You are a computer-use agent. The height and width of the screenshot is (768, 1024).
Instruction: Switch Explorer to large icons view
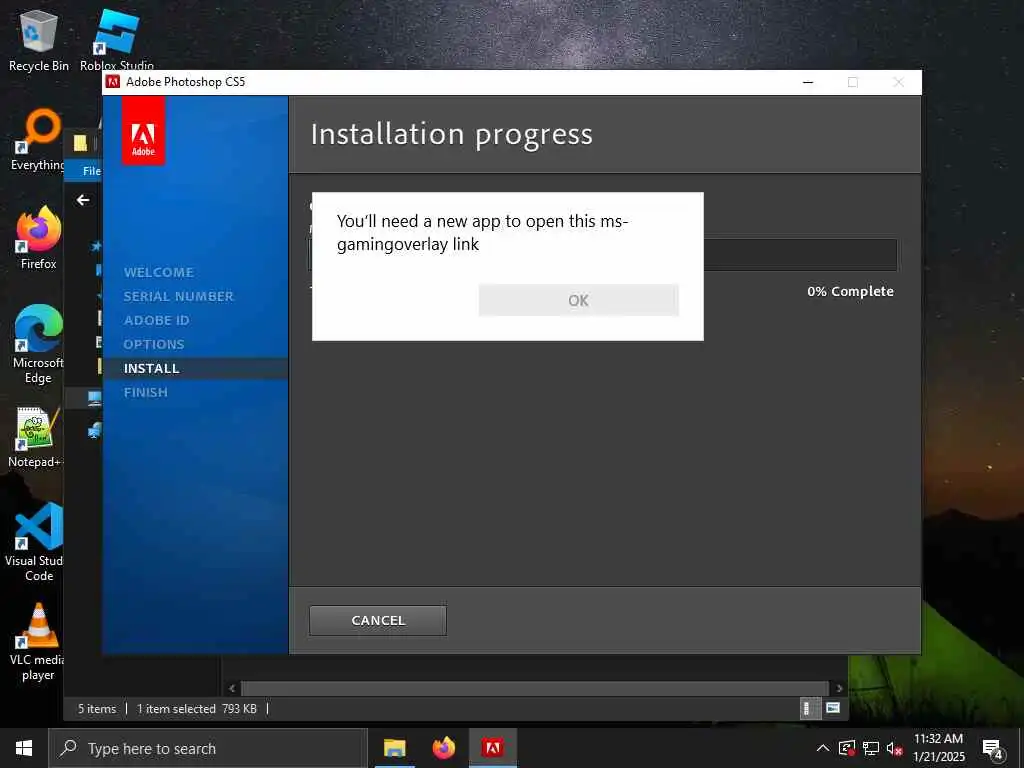[x=833, y=708]
